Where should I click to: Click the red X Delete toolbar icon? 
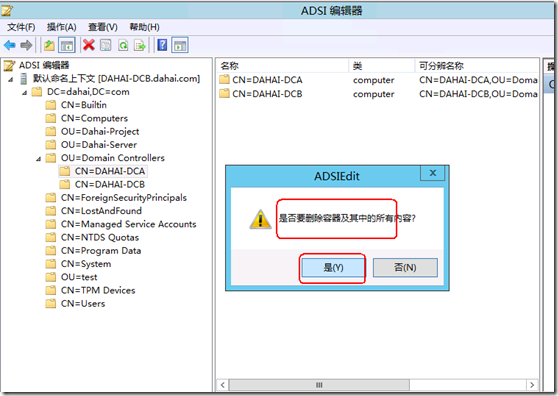pos(89,45)
